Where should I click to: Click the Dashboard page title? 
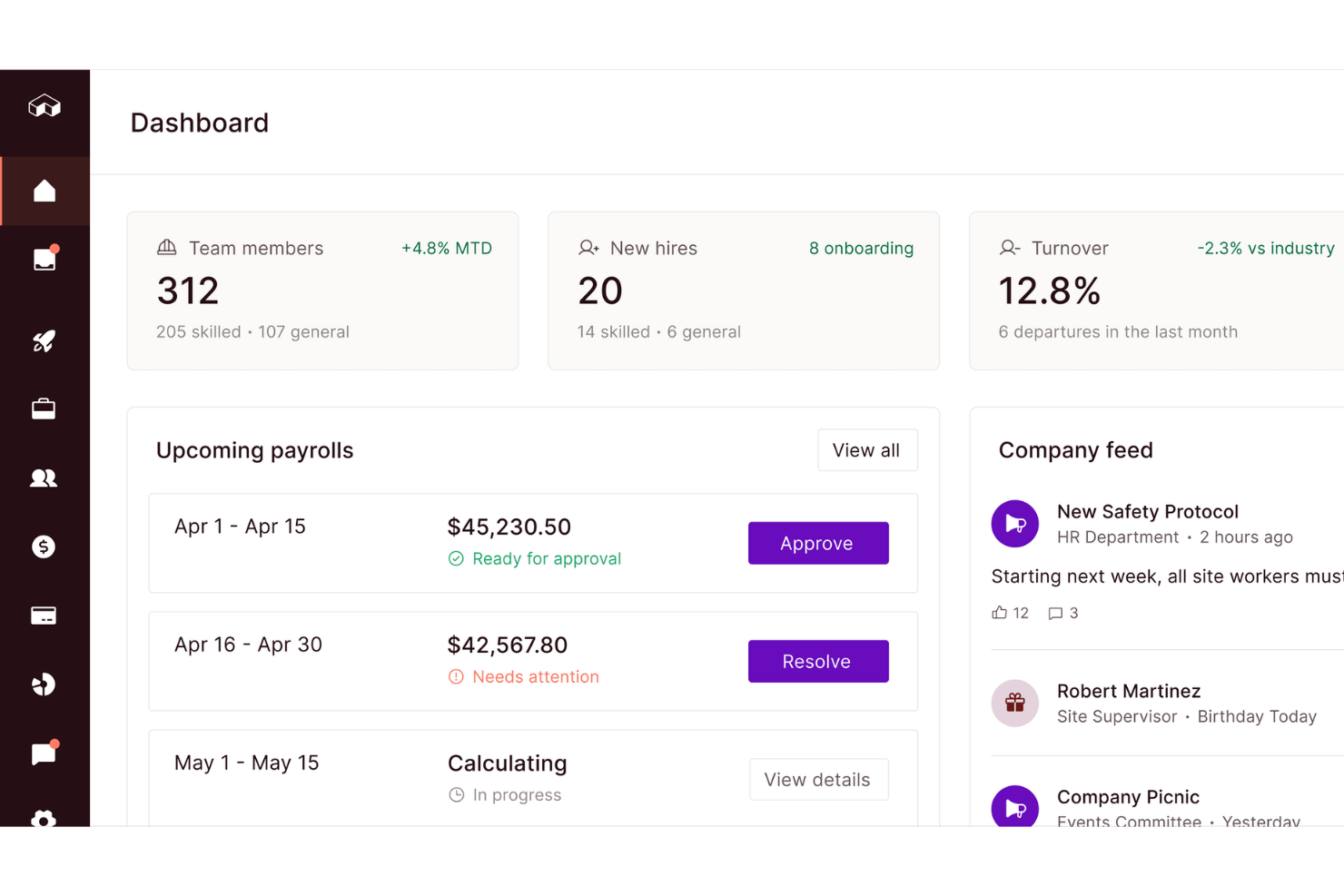(200, 123)
